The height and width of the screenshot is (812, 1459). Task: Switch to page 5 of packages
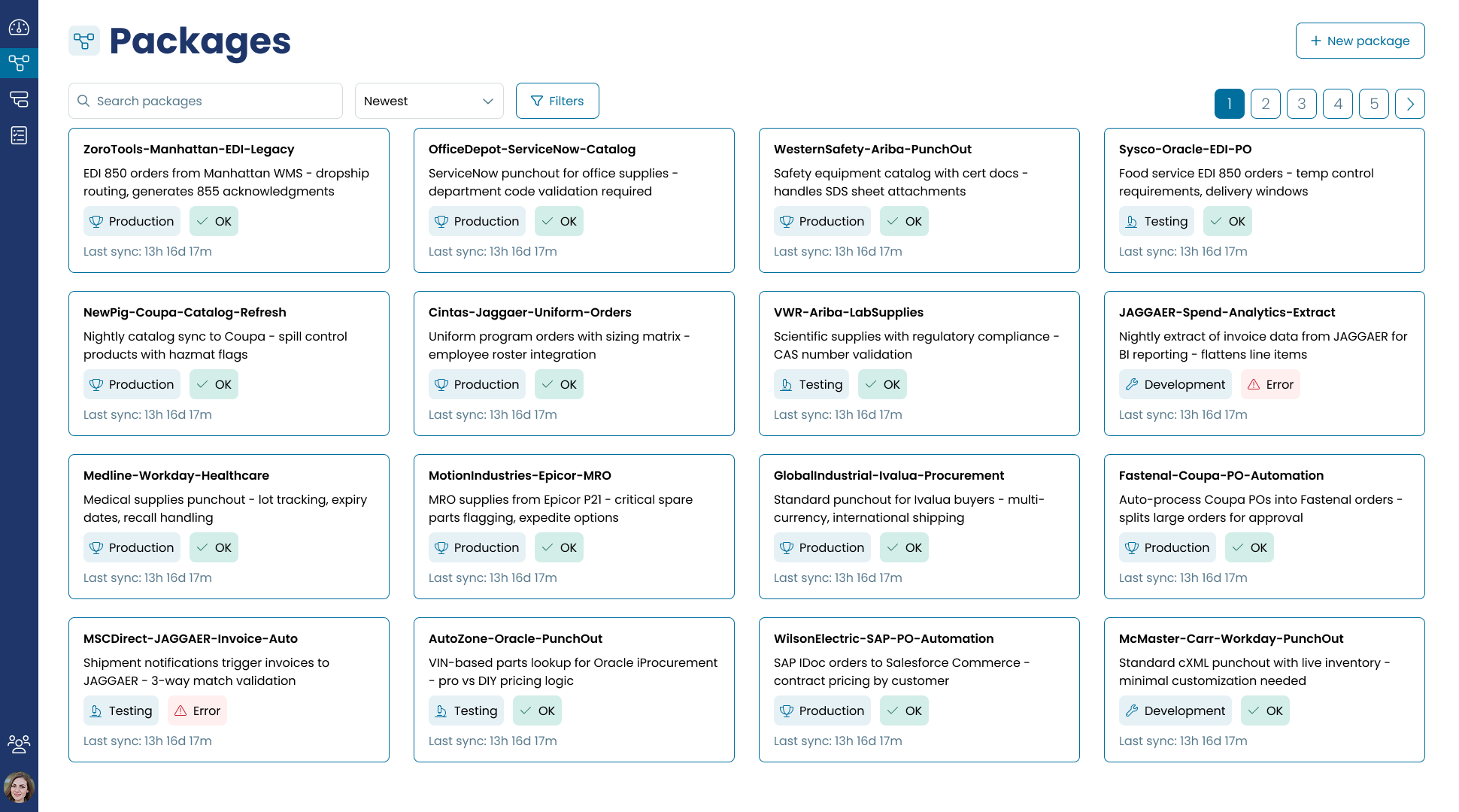1373,104
